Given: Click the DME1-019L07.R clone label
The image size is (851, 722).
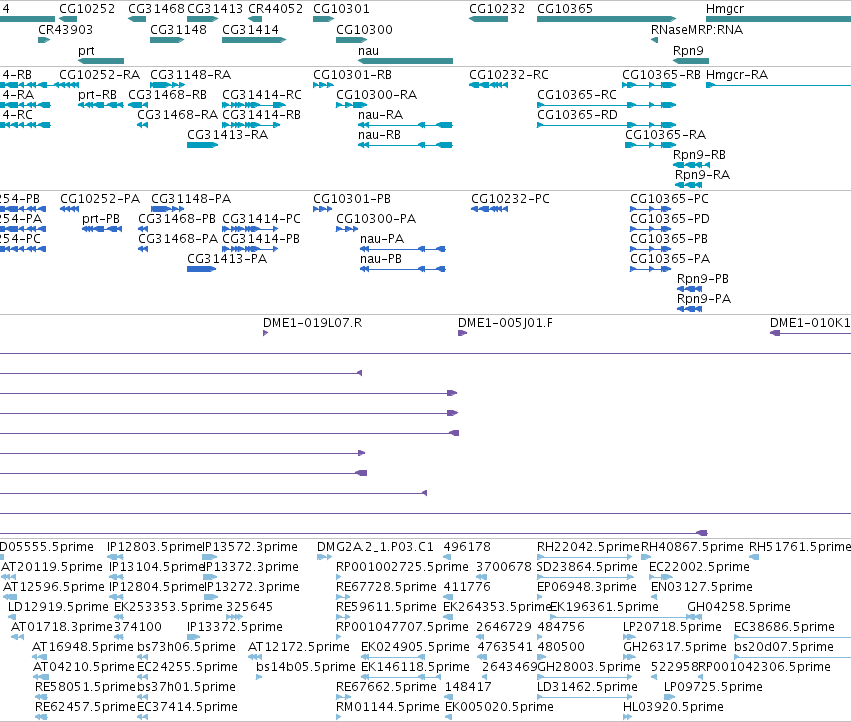Looking at the screenshot, I should point(313,323).
